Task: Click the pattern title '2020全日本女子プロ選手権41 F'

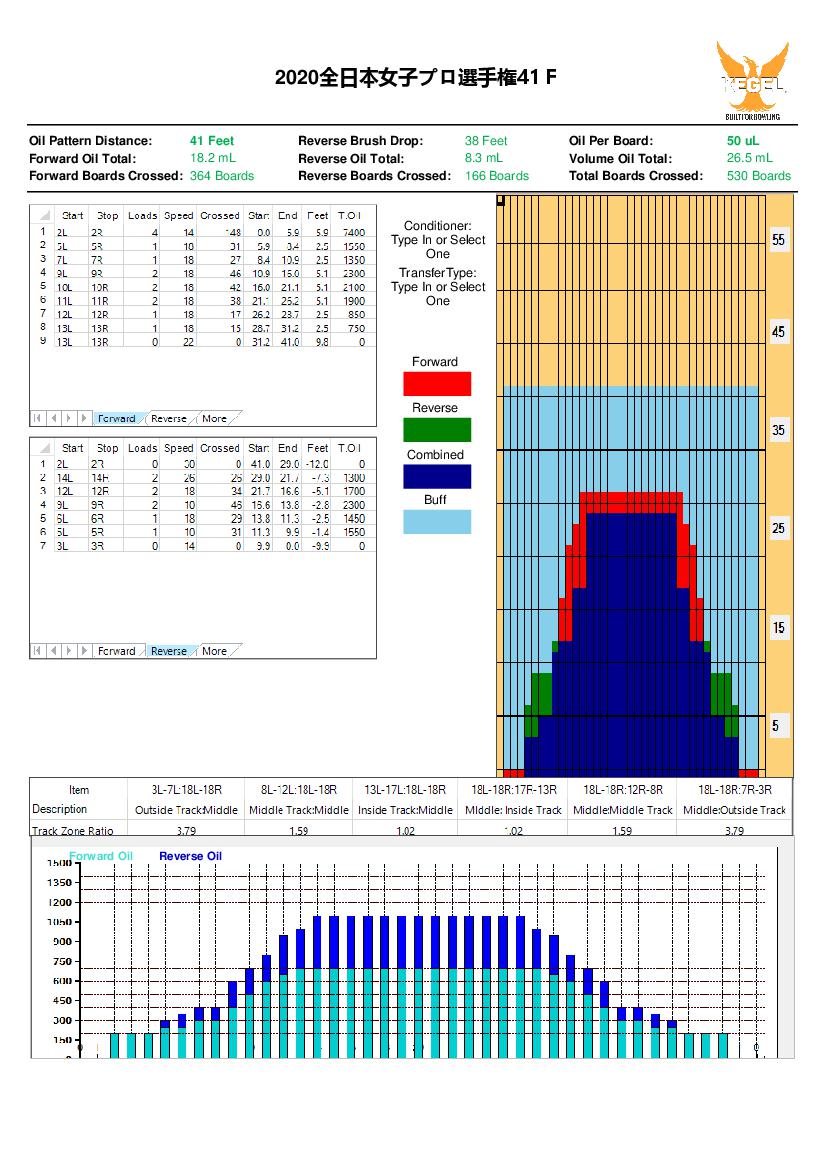Action: pyautogui.click(x=415, y=77)
